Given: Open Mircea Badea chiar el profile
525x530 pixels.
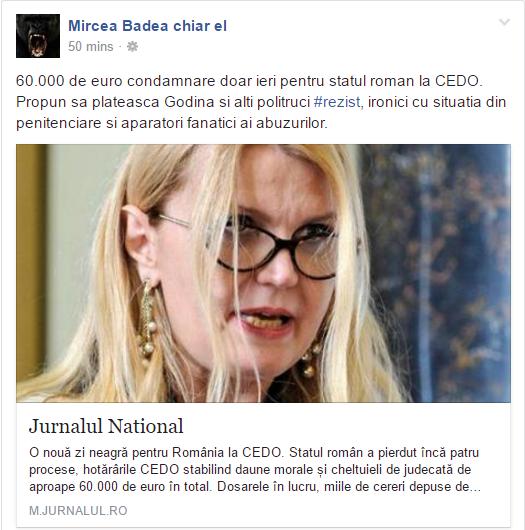Looking at the screenshot, I should point(147,26).
